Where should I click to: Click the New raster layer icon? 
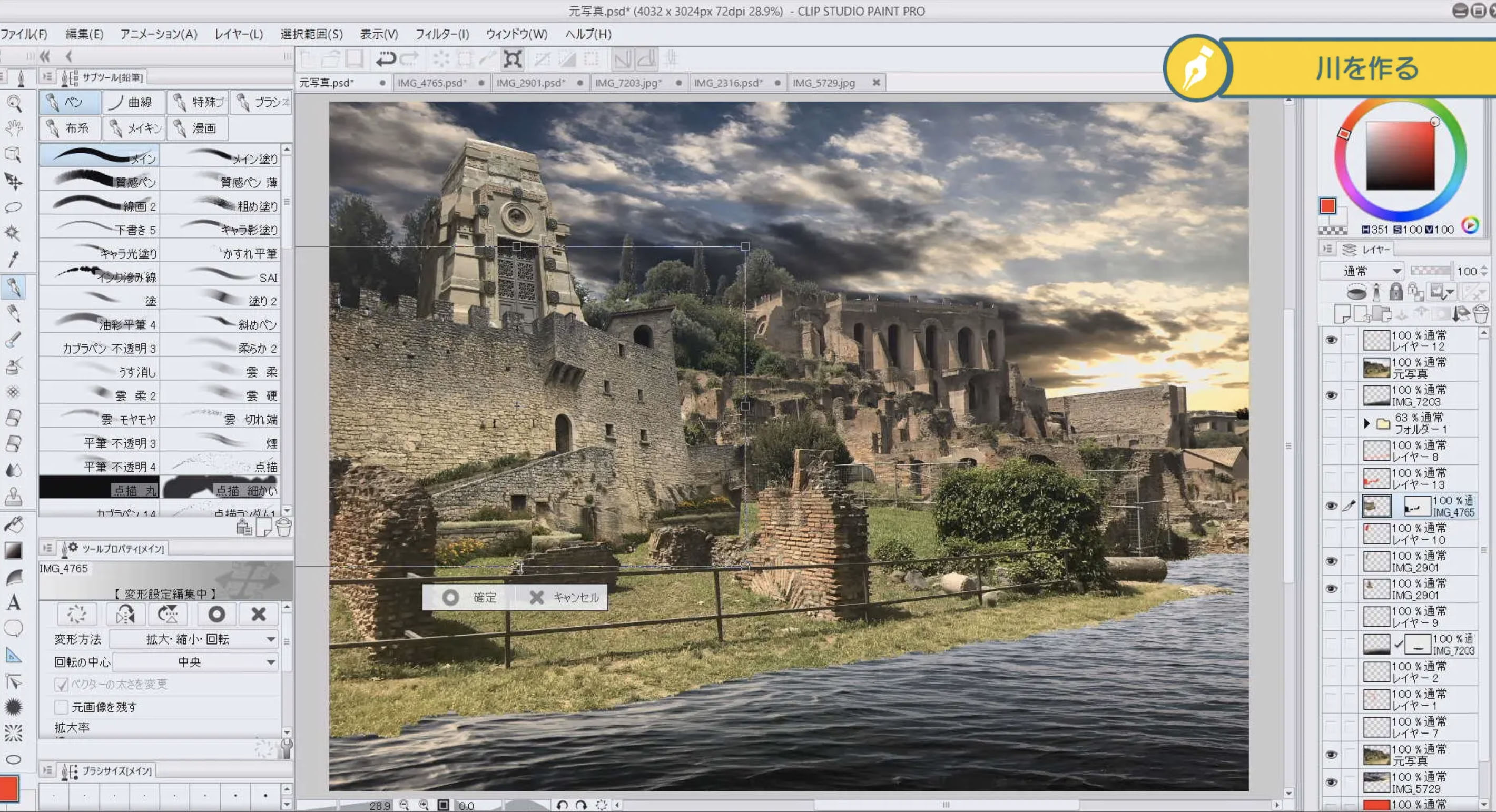pos(1342,314)
